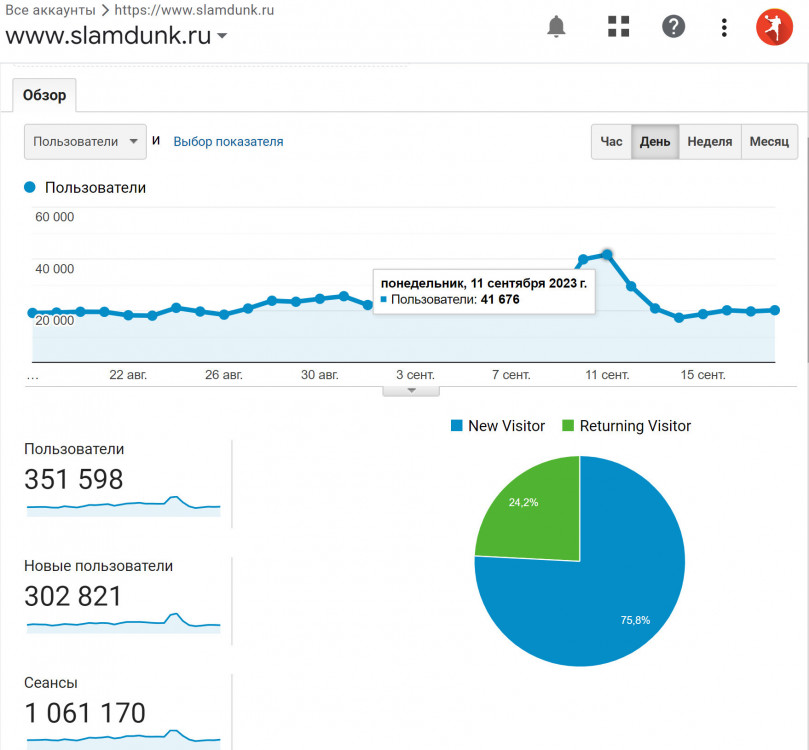Click the collapse arrow below the chart
Image resolution: width=809 pixels, height=750 pixels.
pyautogui.click(x=411, y=390)
